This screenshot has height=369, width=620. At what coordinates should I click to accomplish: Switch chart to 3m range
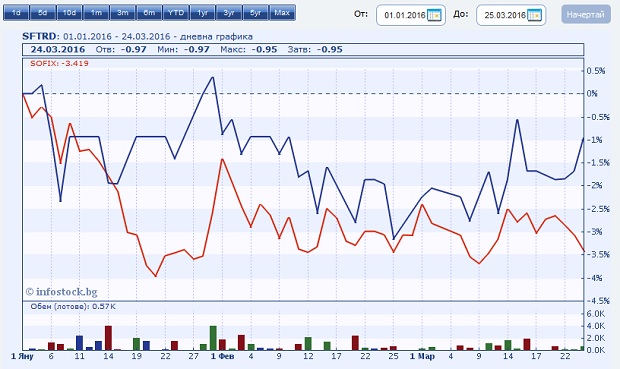(x=123, y=13)
